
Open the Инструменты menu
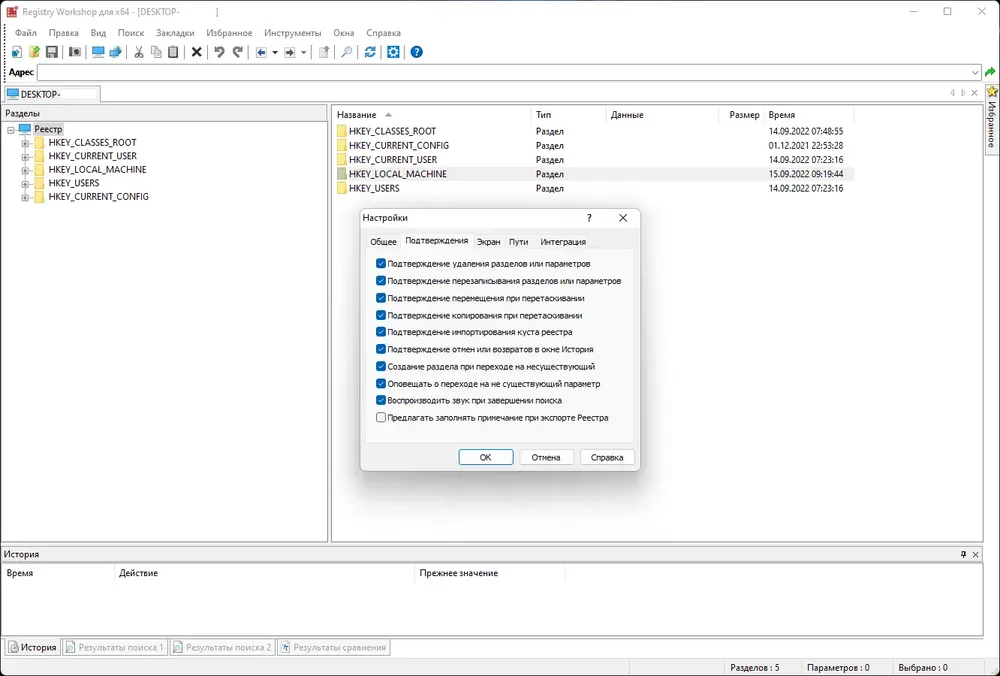click(x=293, y=33)
